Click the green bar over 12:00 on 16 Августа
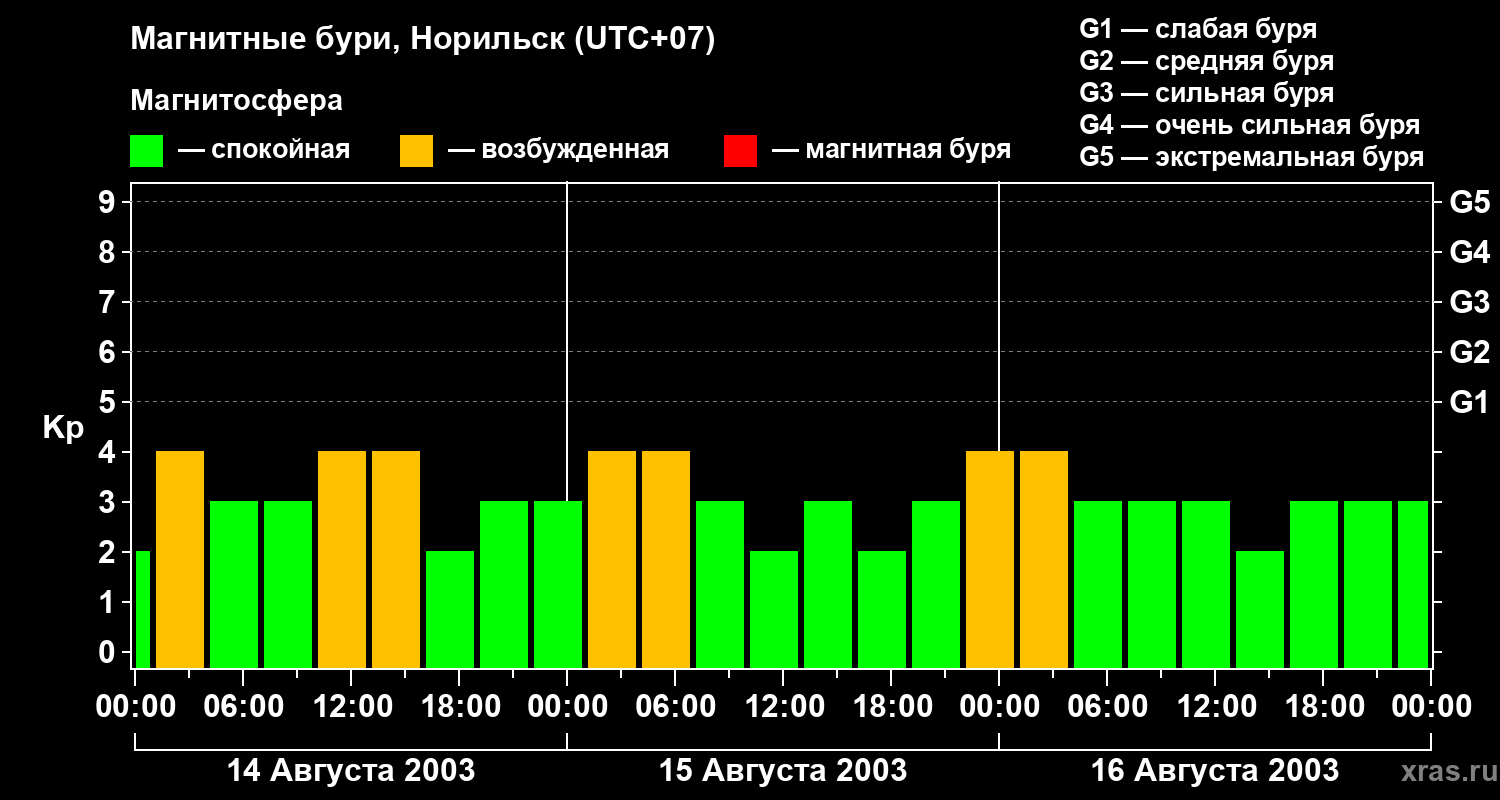 pyautogui.click(x=1206, y=584)
